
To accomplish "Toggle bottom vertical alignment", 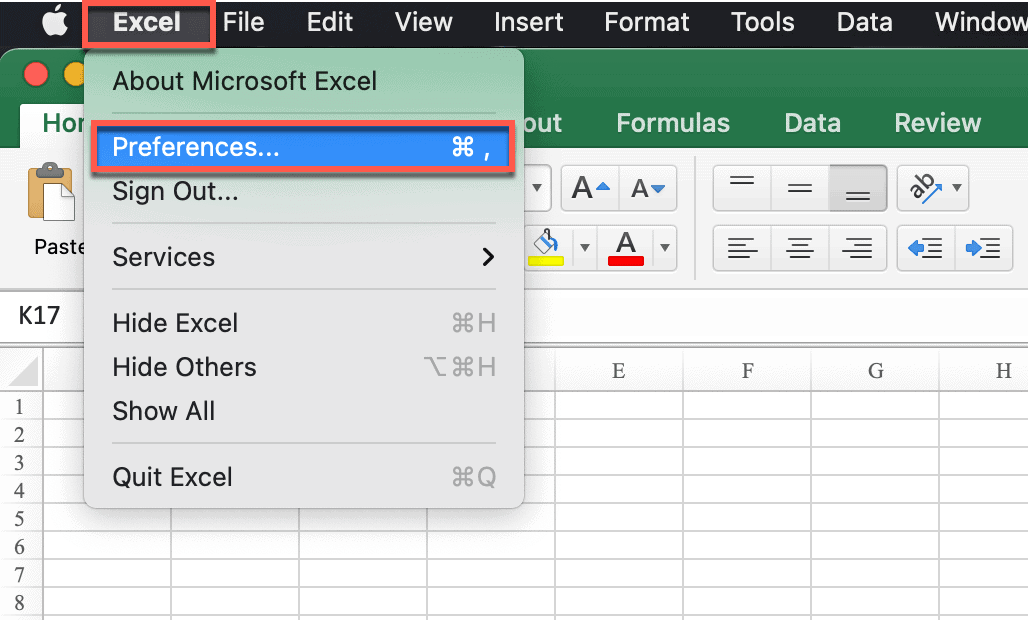I will click(x=857, y=188).
